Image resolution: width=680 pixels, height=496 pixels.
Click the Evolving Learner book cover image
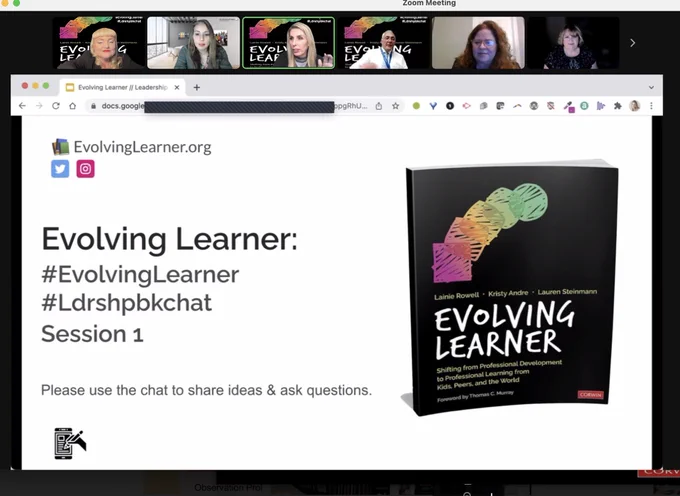(510, 287)
